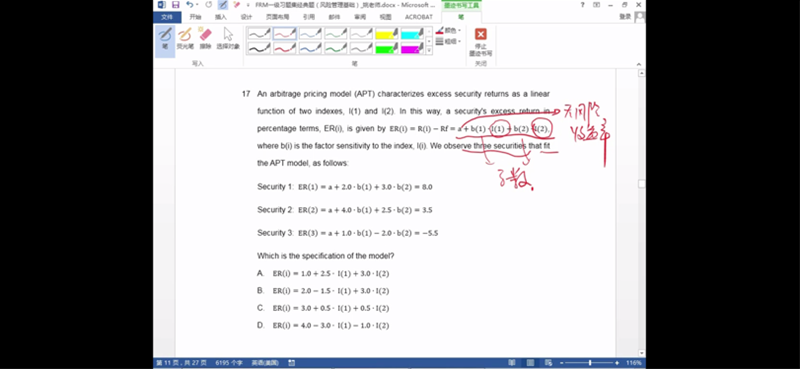Click the zoom slider in status bar
The width and height of the screenshot is (800, 369).
(590, 363)
